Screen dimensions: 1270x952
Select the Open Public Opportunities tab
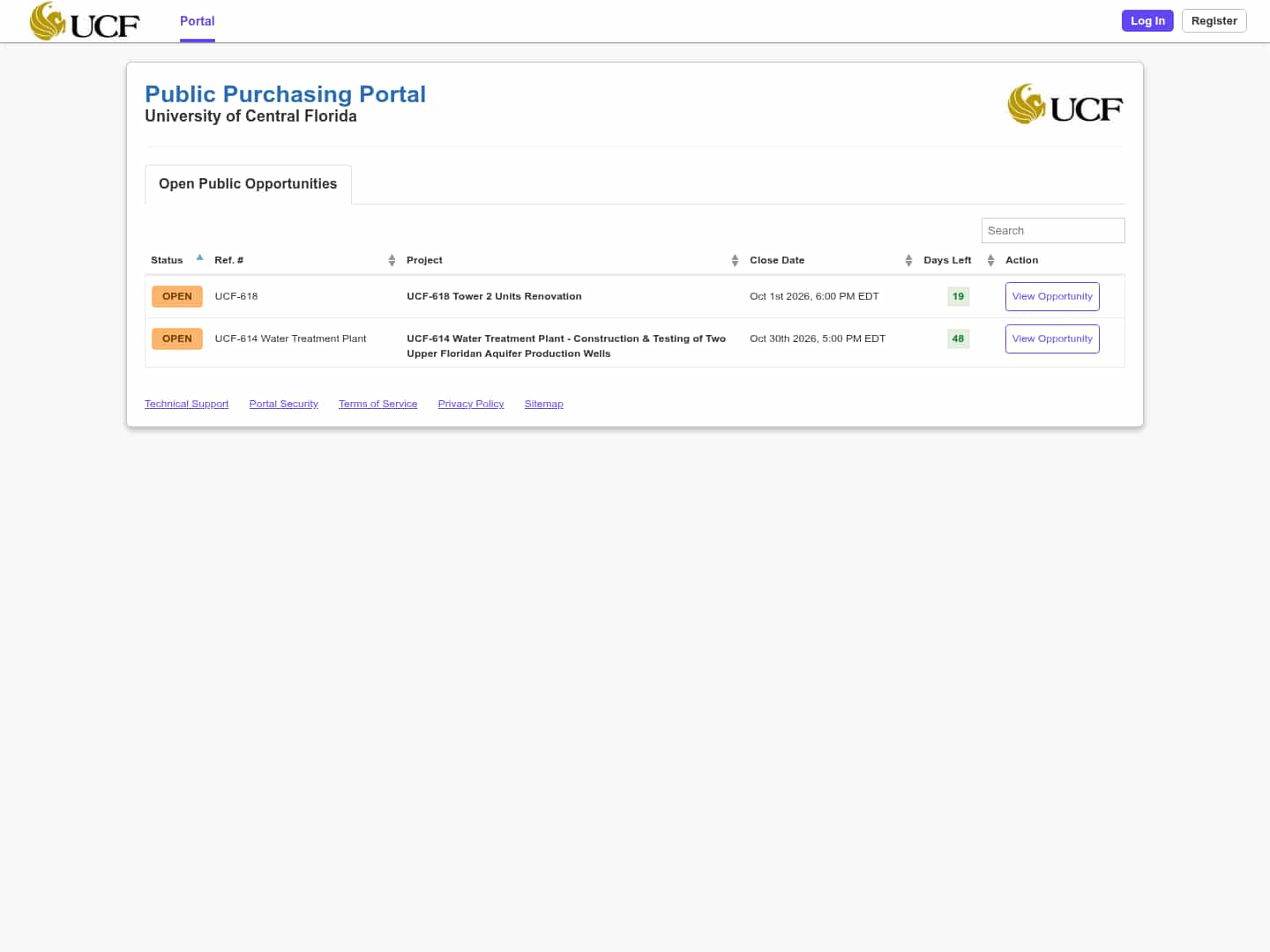tap(248, 184)
